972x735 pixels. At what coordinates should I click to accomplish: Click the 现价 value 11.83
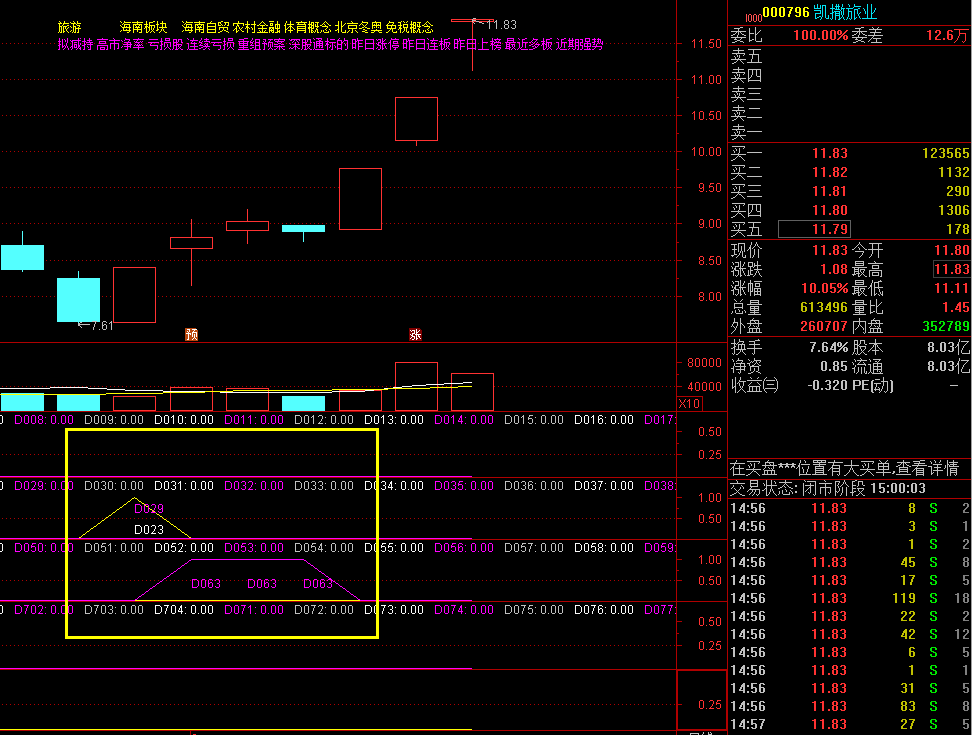pos(829,250)
